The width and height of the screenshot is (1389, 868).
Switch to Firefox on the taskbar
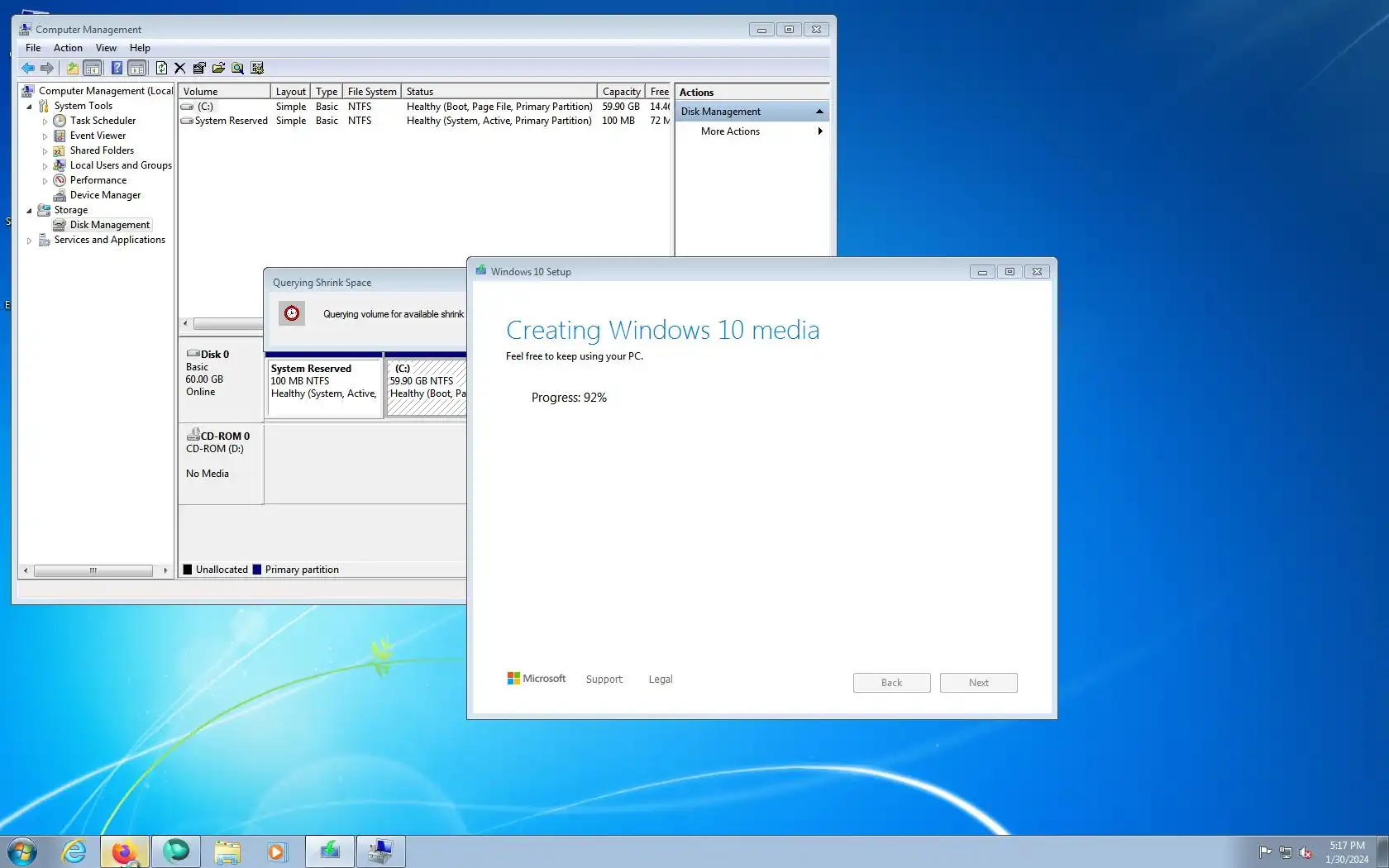(125, 851)
